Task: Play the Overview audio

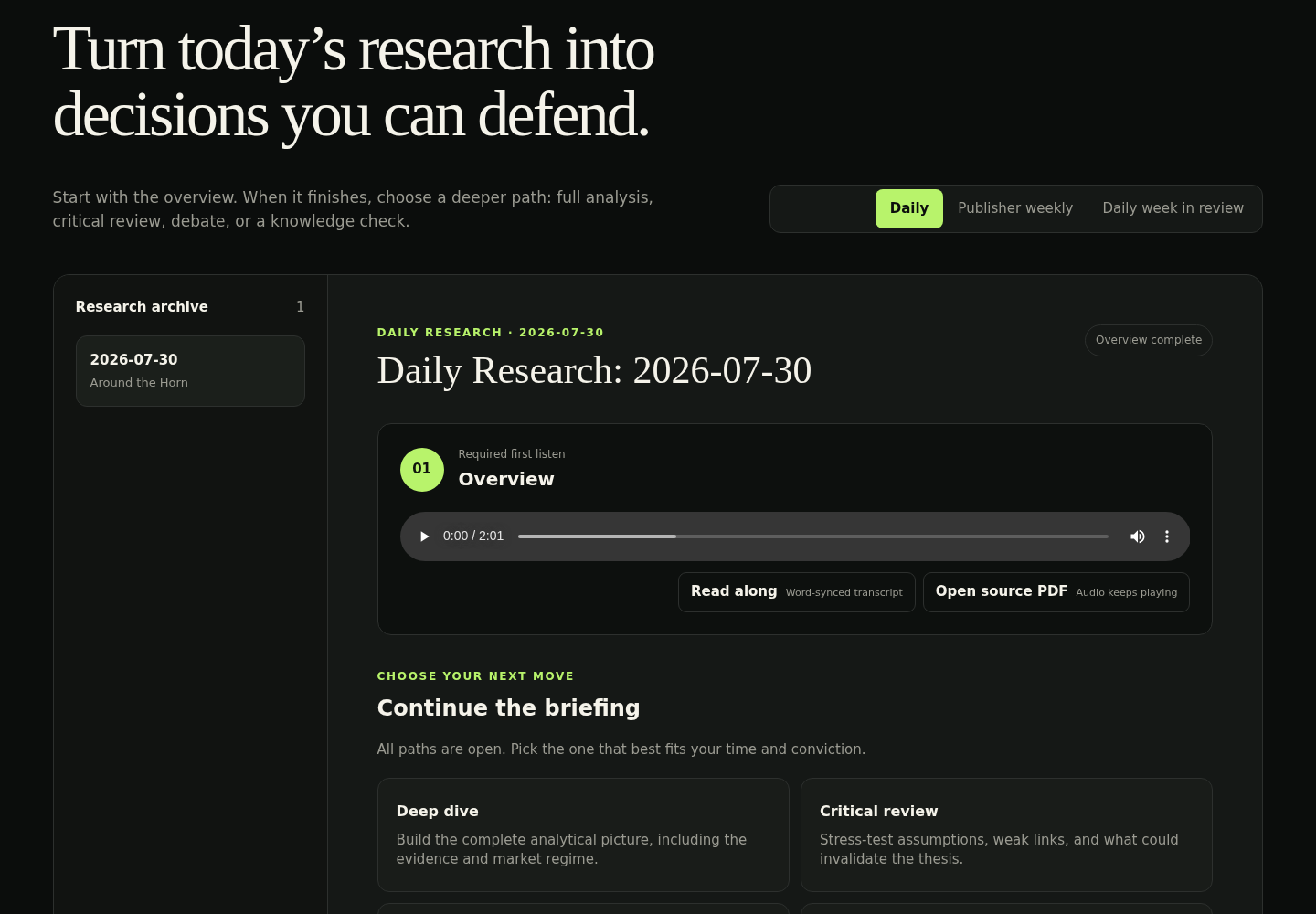Action: pyautogui.click(x=424, y=537)
